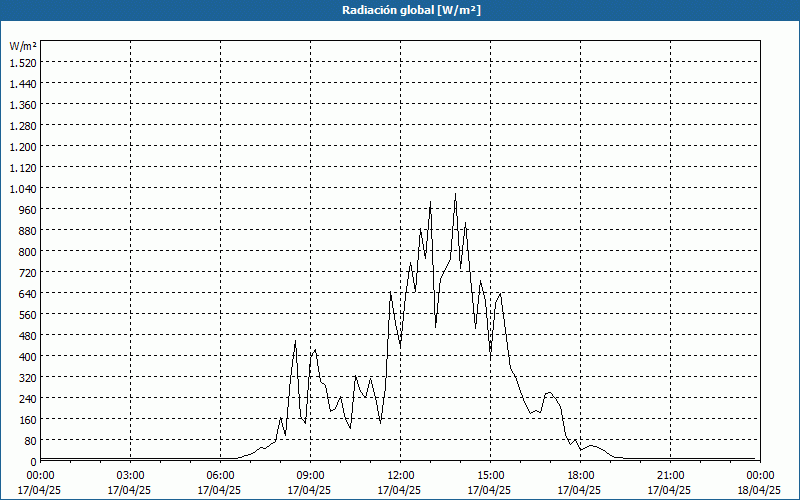800x500 pixels.
Task: Click the 18/04/25 date label
Action: [x=760, y=490]
